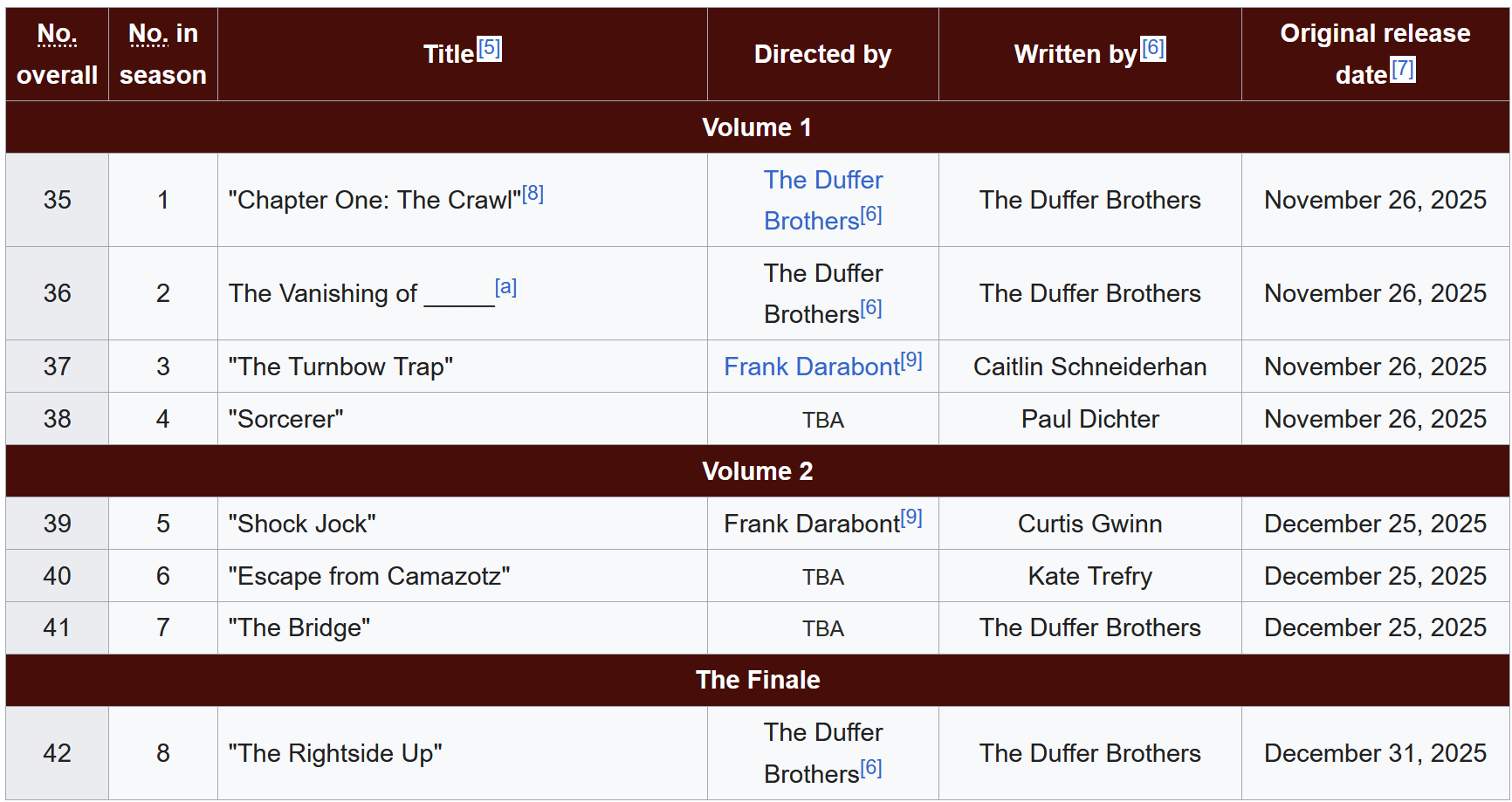Follow The Duffer Brothers link in episode 35
The width and height of the screenshot is (1512, 802).
(x=823, y=200)
